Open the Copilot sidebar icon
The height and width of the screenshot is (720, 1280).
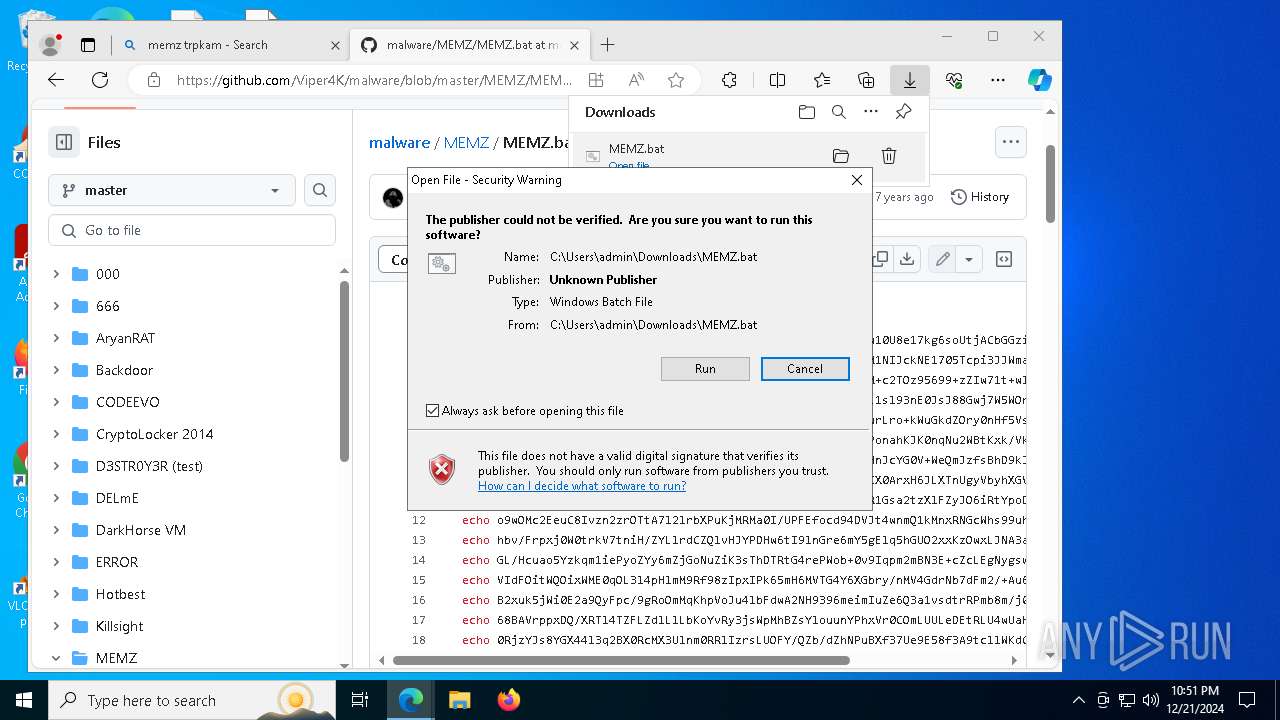[x=1040, y=80]
